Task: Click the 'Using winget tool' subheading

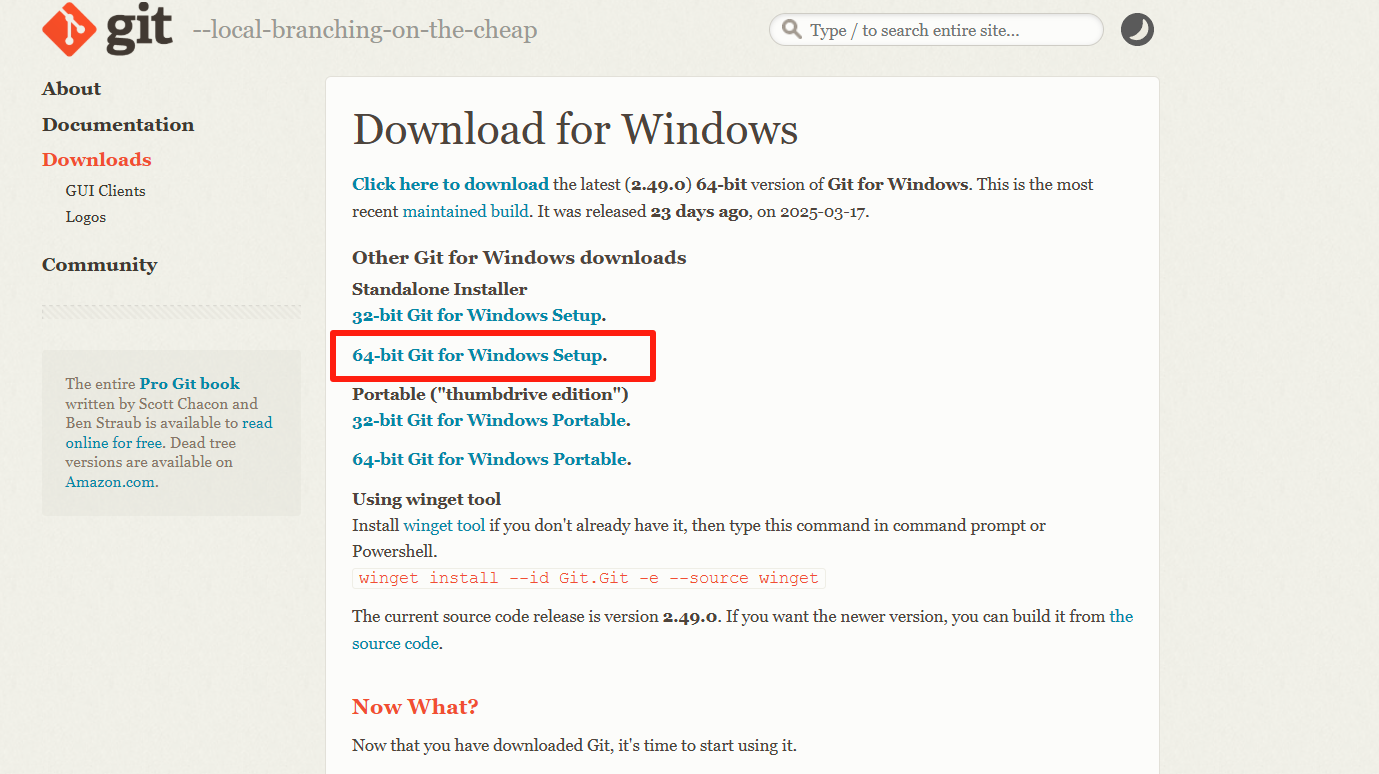Action: click(427, 499)
